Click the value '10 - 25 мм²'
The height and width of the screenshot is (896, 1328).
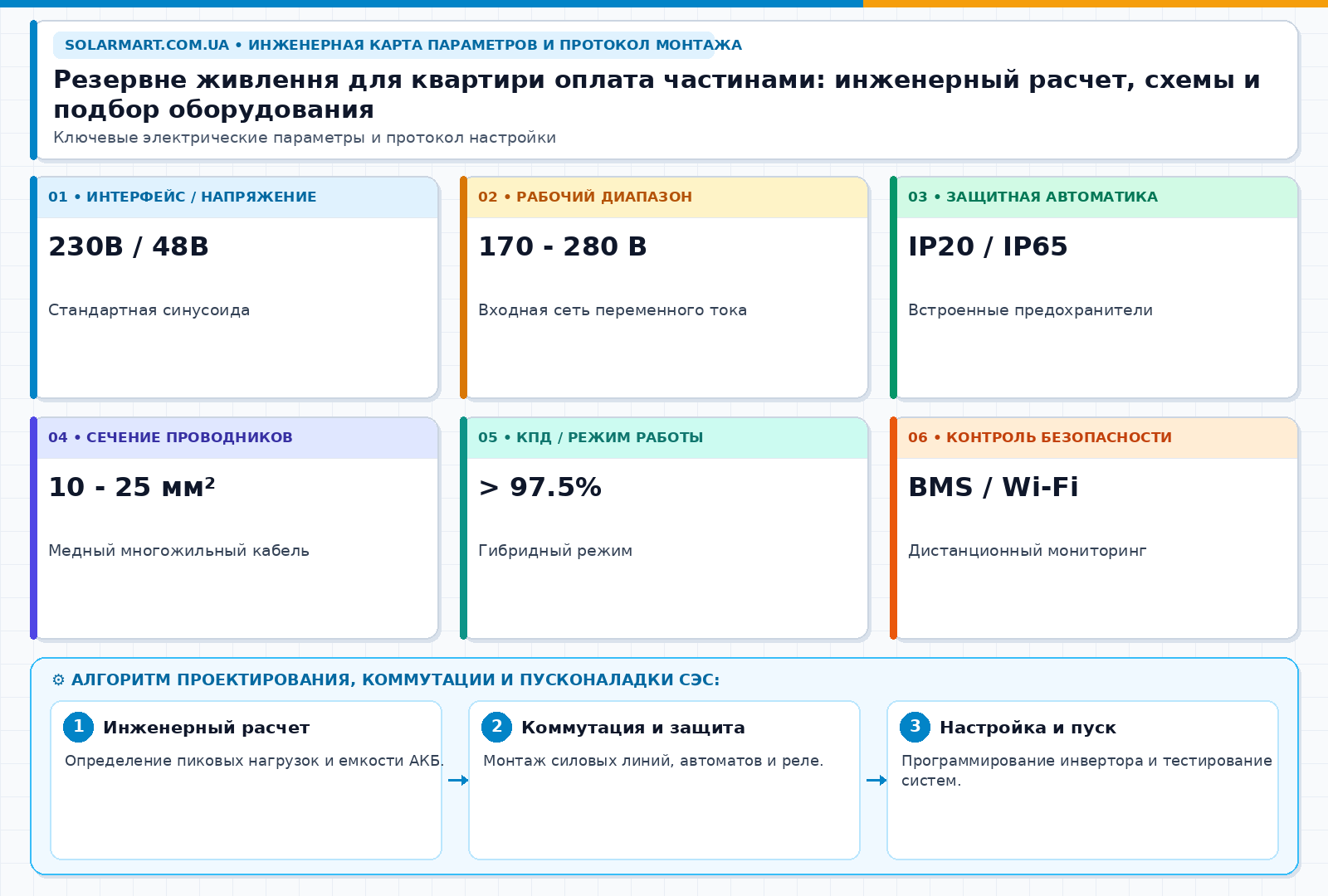click(x=132, y=487)
